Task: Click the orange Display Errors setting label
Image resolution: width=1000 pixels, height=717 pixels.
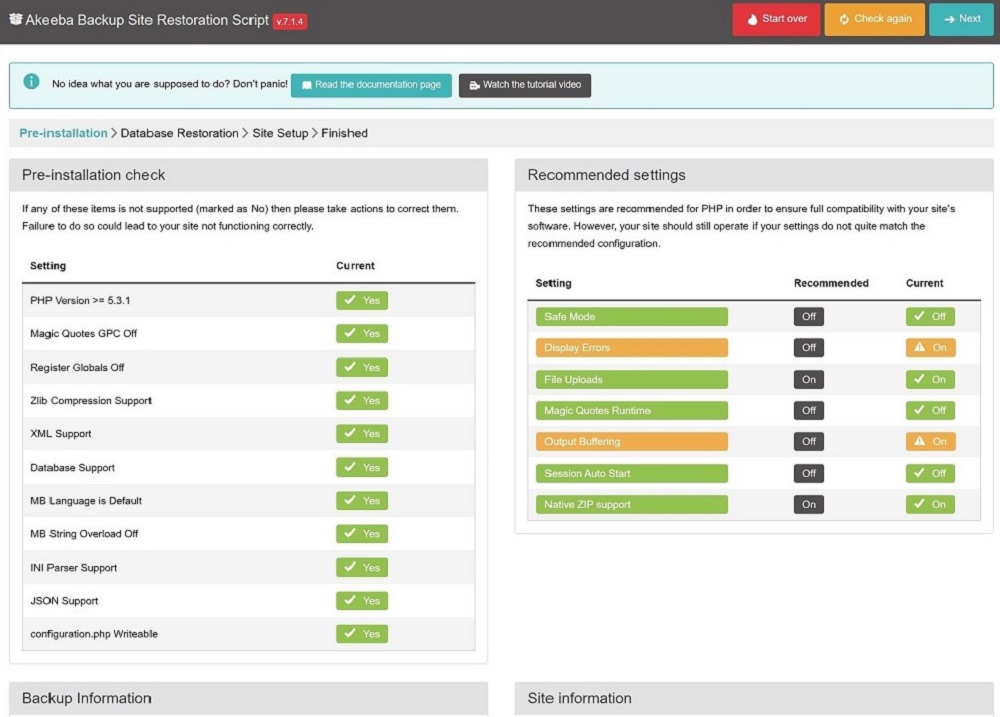Action: coord(631,348)
